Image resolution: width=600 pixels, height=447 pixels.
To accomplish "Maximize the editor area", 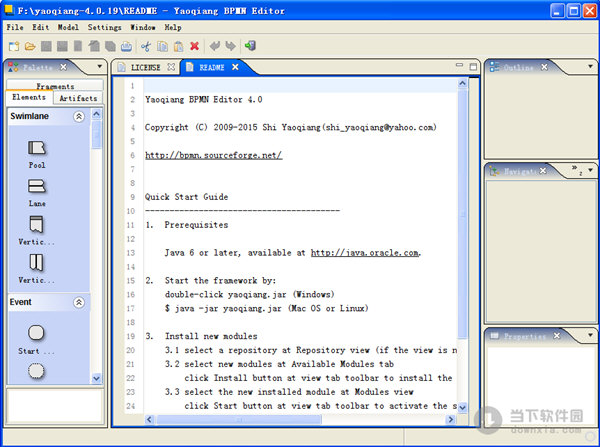I will [473, 67].
